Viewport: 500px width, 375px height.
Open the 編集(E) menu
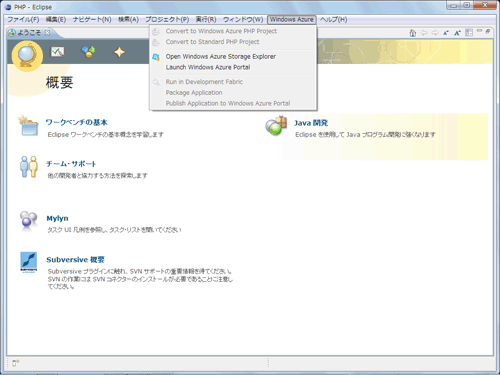pos(56,20)
